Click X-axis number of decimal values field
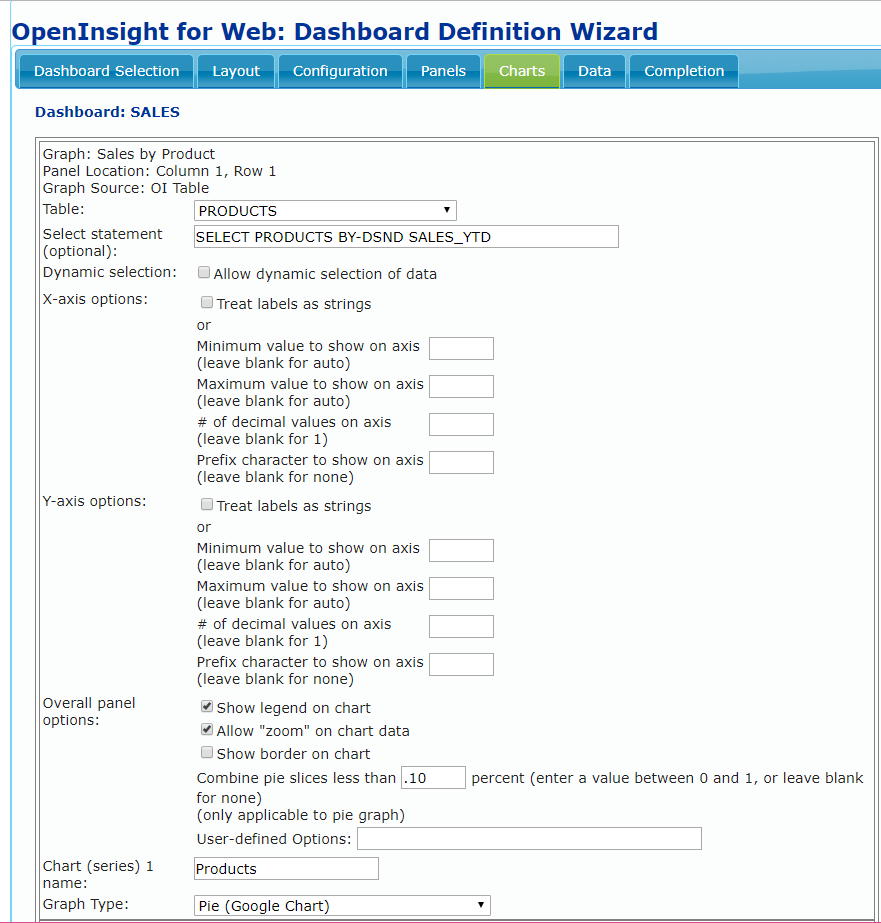This screenshot has height=923, width=881. (x=461, y=424)
